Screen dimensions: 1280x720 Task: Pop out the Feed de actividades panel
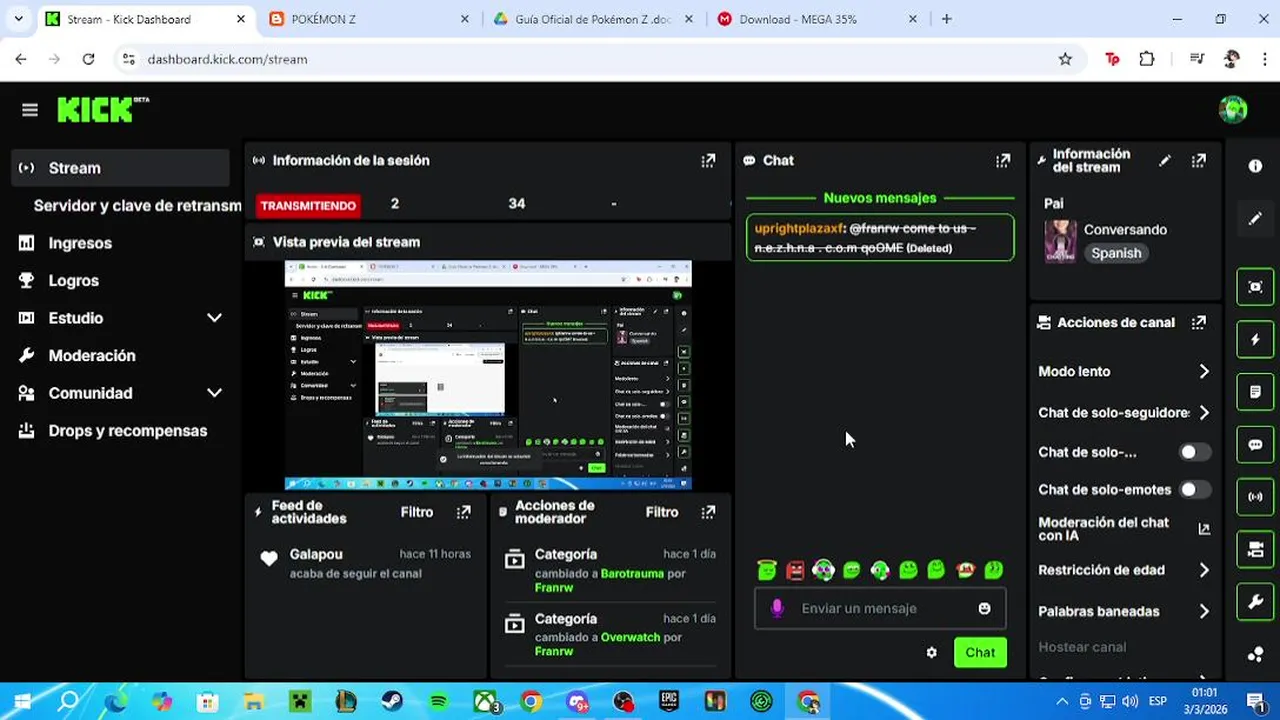463,512
